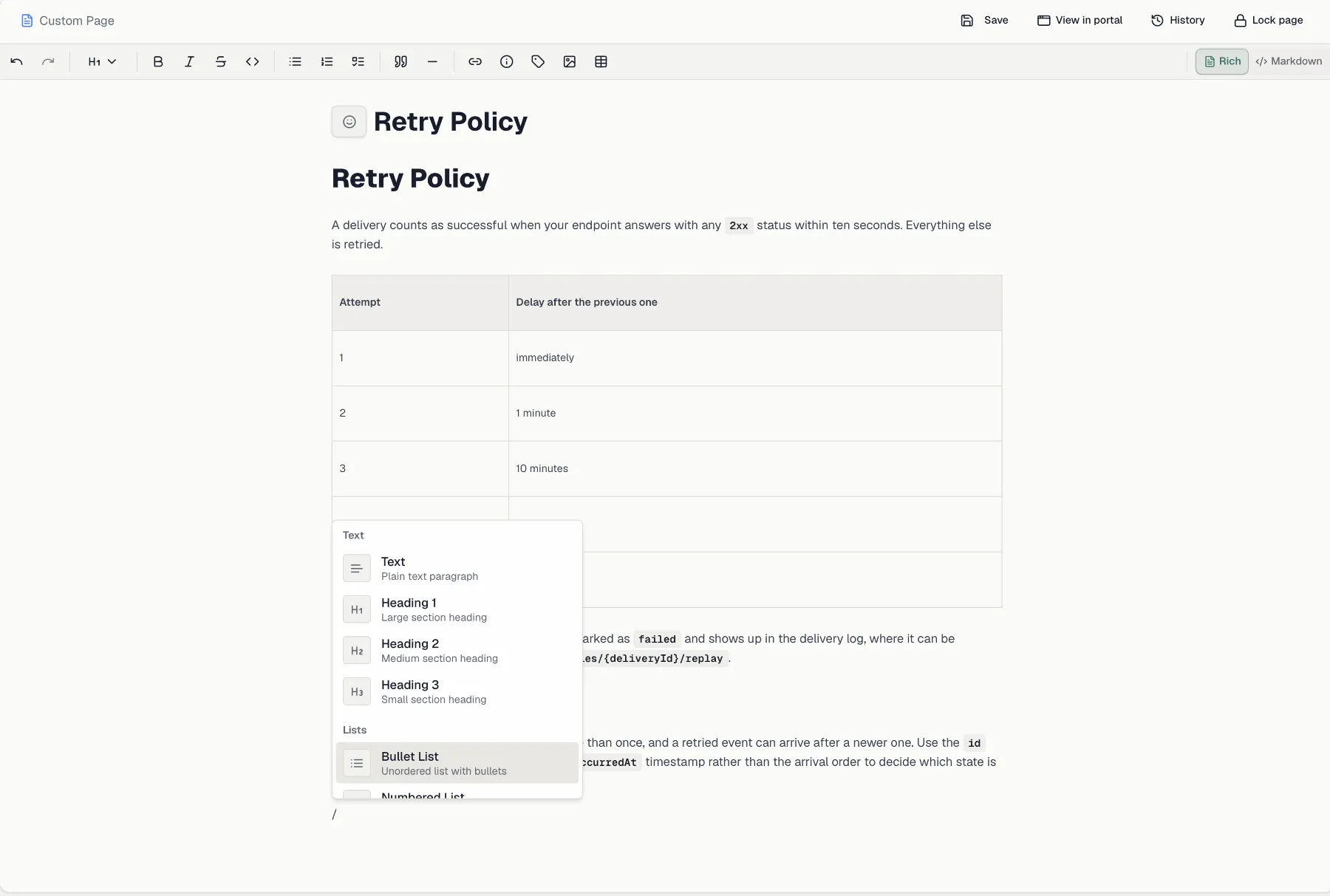Viewport: 1330px width, 896px height.
Task: Insert a bullet list from toolbar
Action: point(296,62)
